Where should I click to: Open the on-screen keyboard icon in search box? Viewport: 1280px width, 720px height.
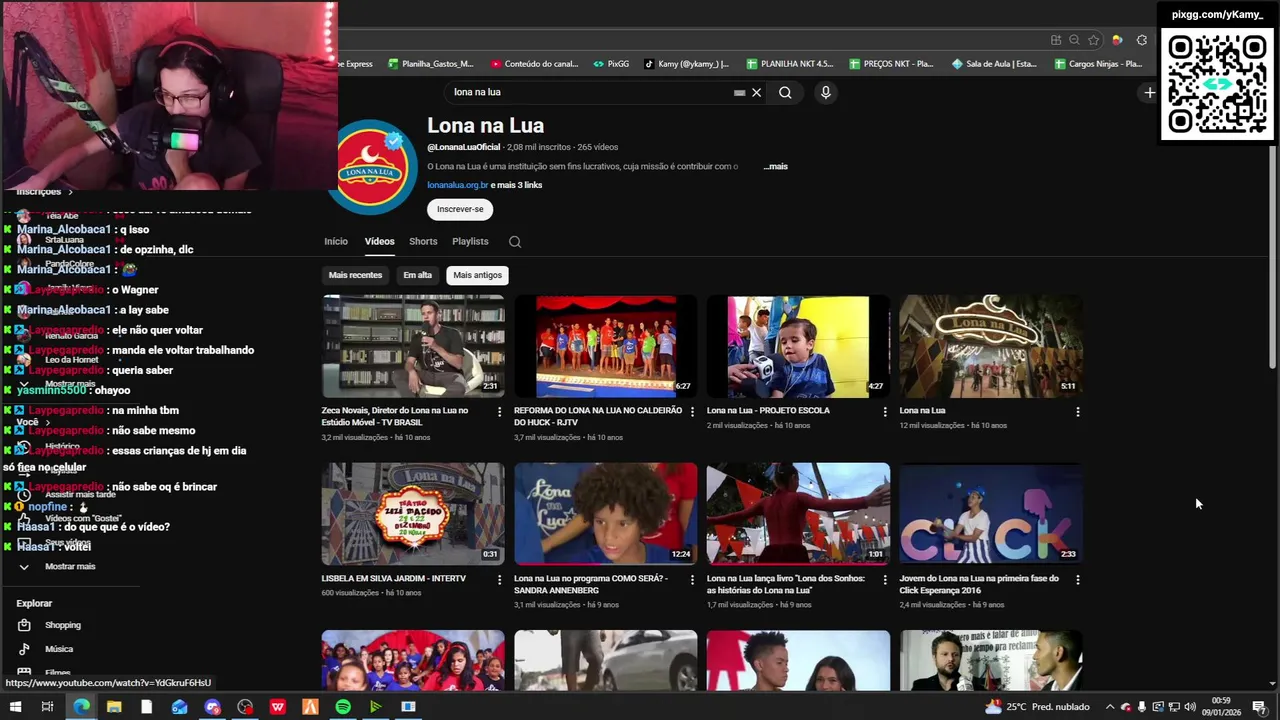click(x=739, y=92)
